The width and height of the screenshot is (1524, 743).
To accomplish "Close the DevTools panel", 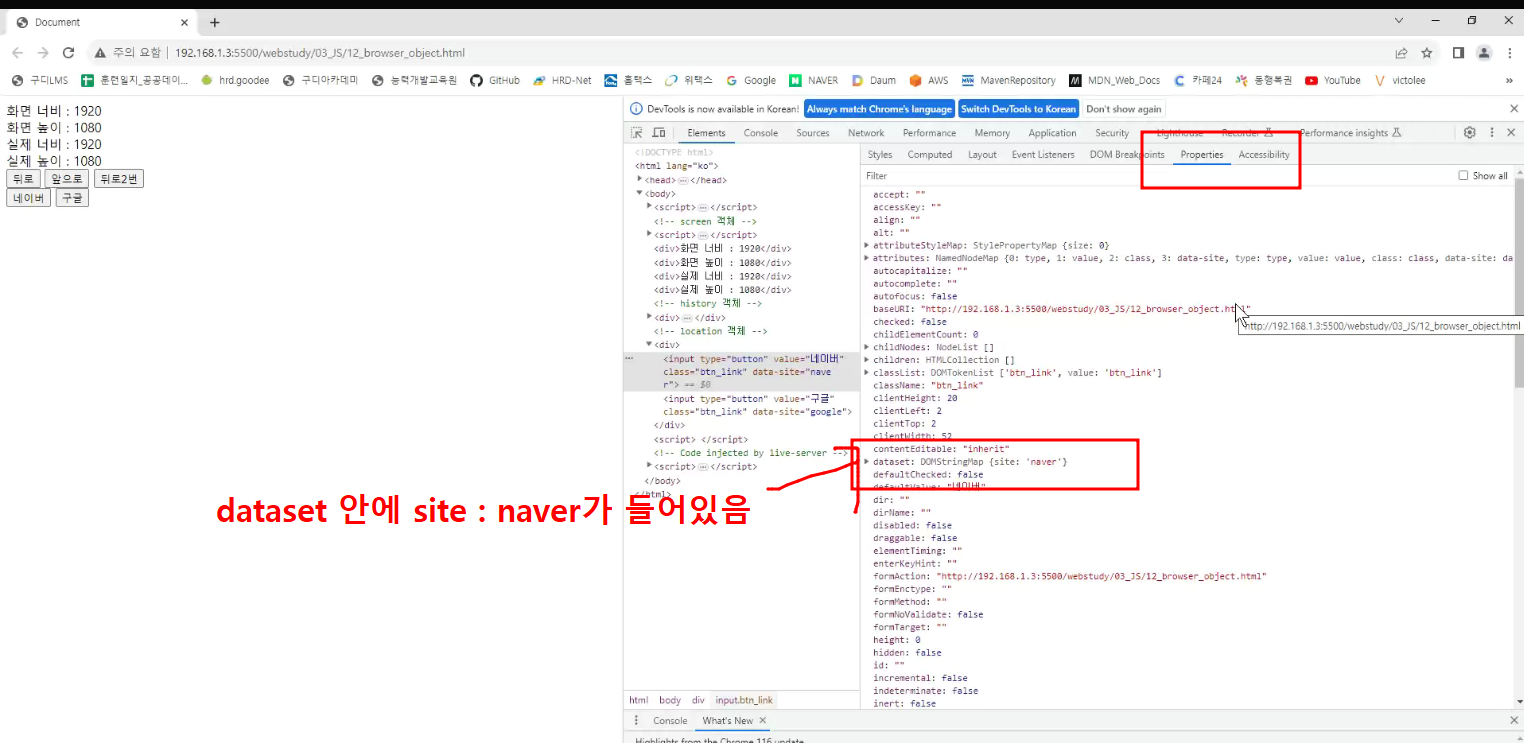I will pos(1512,132).
